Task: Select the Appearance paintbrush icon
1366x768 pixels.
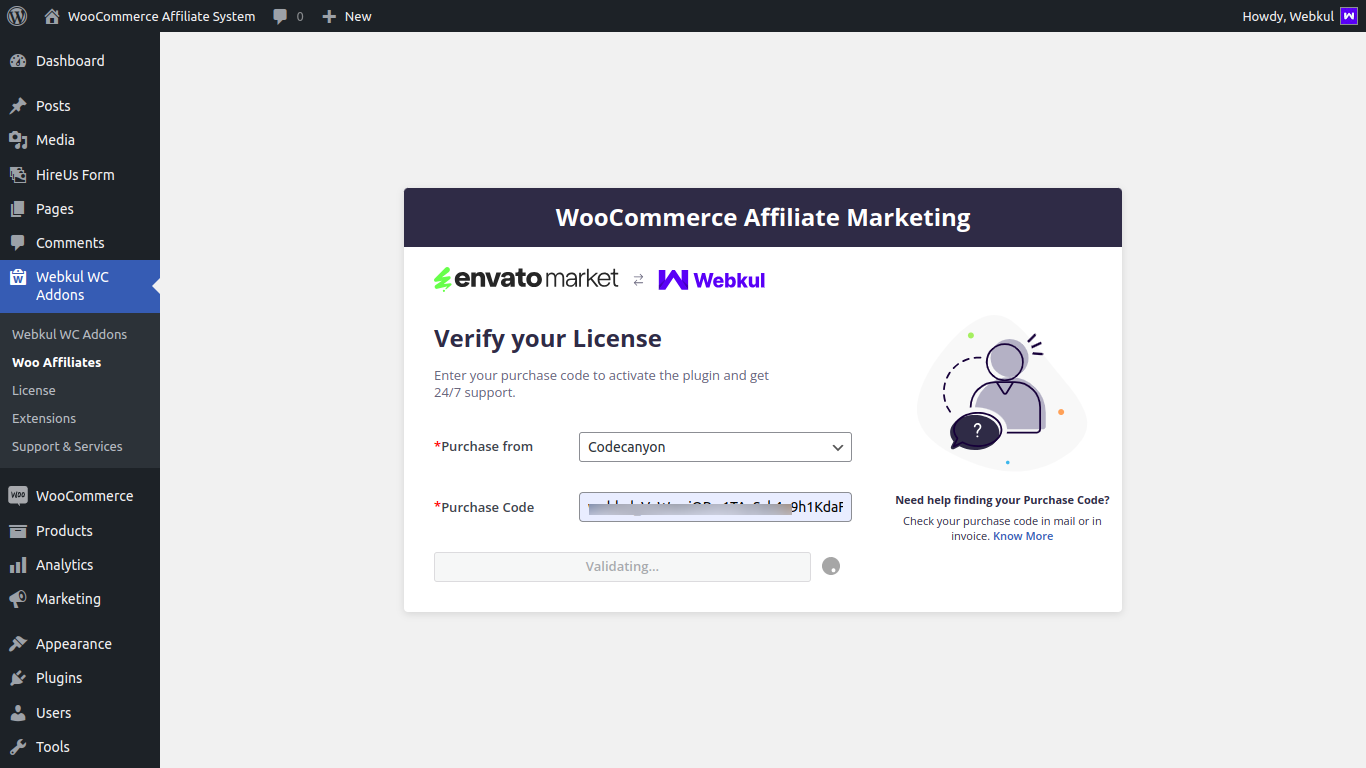Action: (x=19, y=643)
